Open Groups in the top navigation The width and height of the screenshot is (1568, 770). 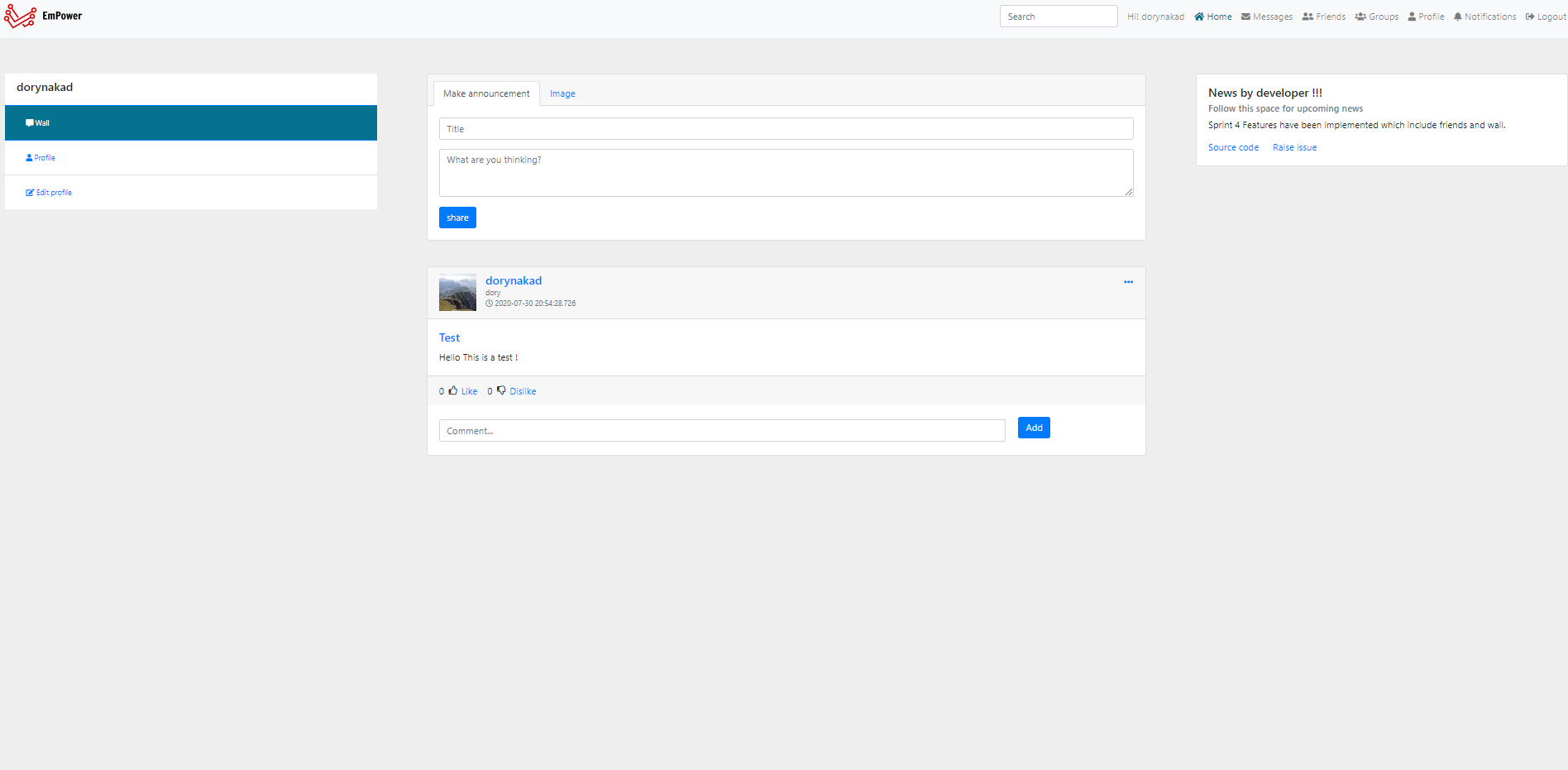1376,17
